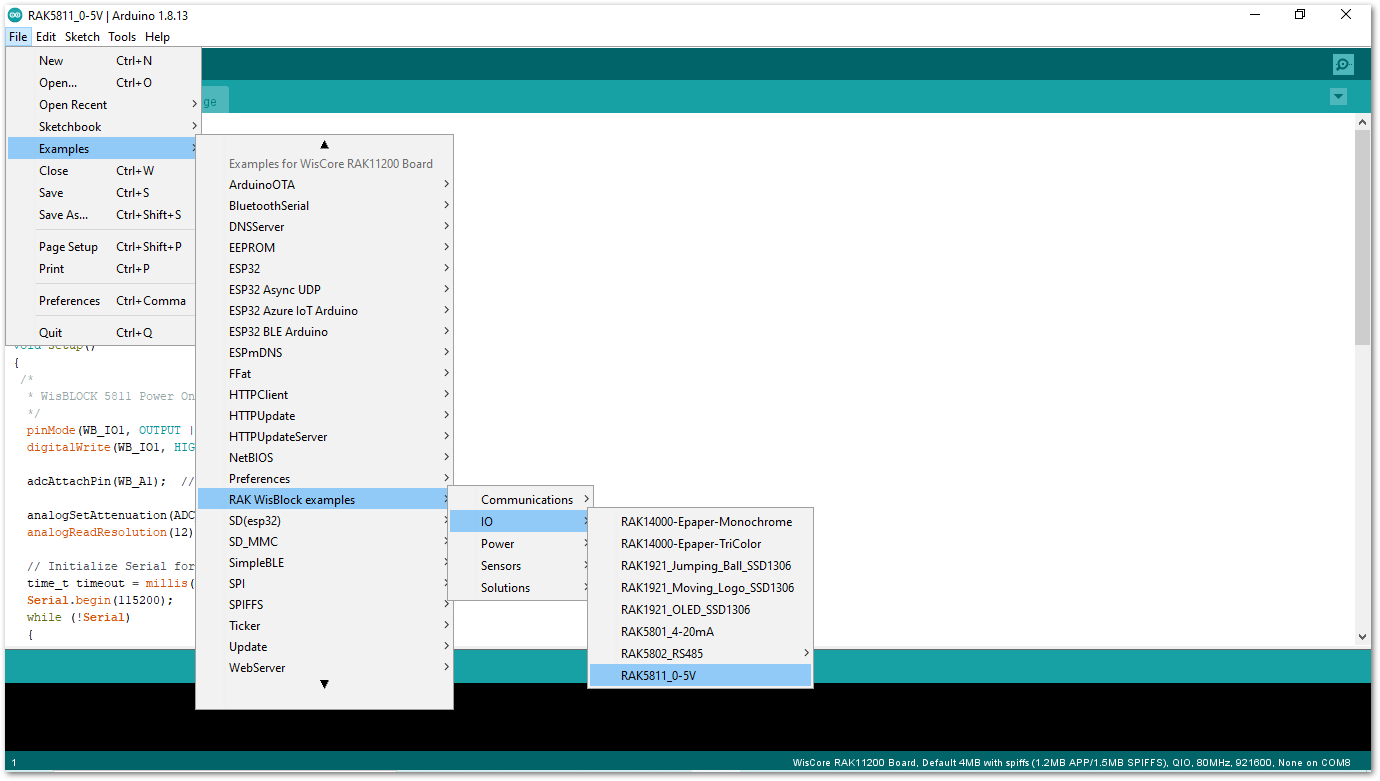Click the editor vertical scrollbar thumb
1380x781 pixels.
tap(1362, 237)
